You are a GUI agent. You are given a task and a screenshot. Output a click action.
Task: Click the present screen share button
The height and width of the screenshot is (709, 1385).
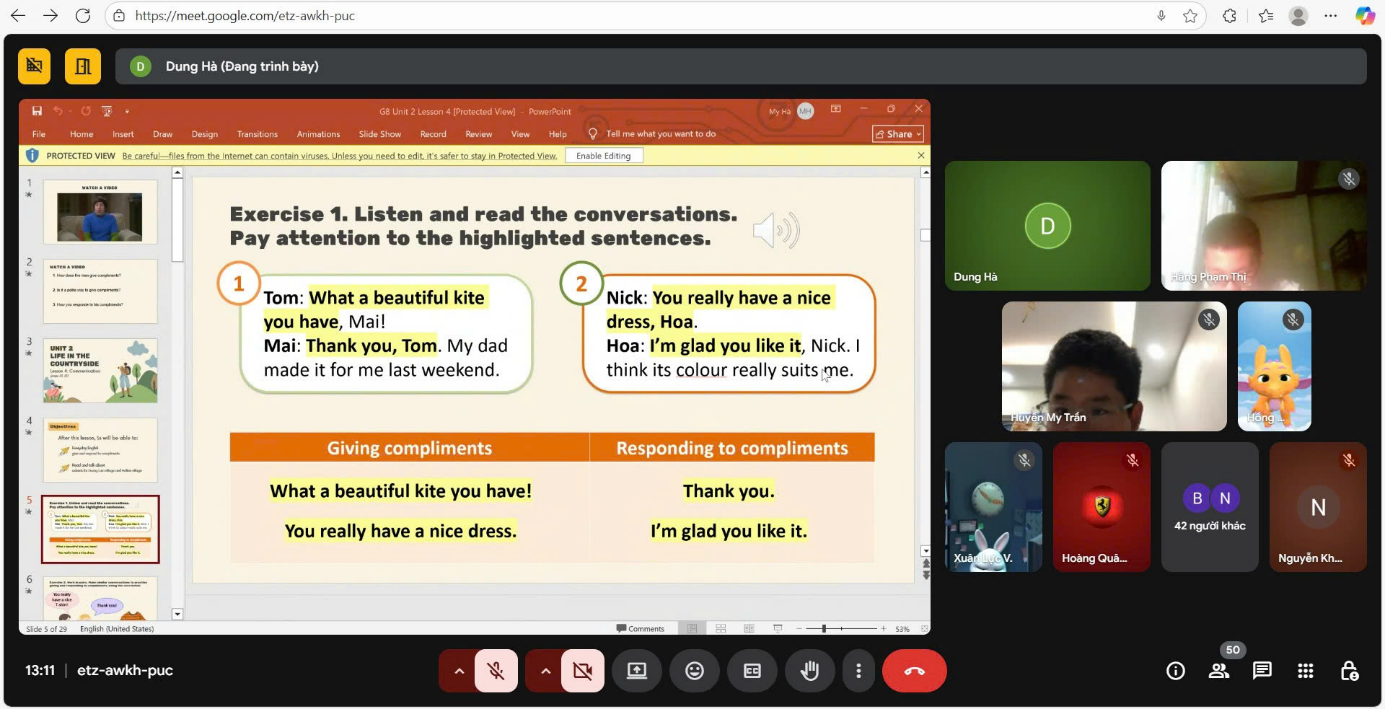[x=637, y=671]
